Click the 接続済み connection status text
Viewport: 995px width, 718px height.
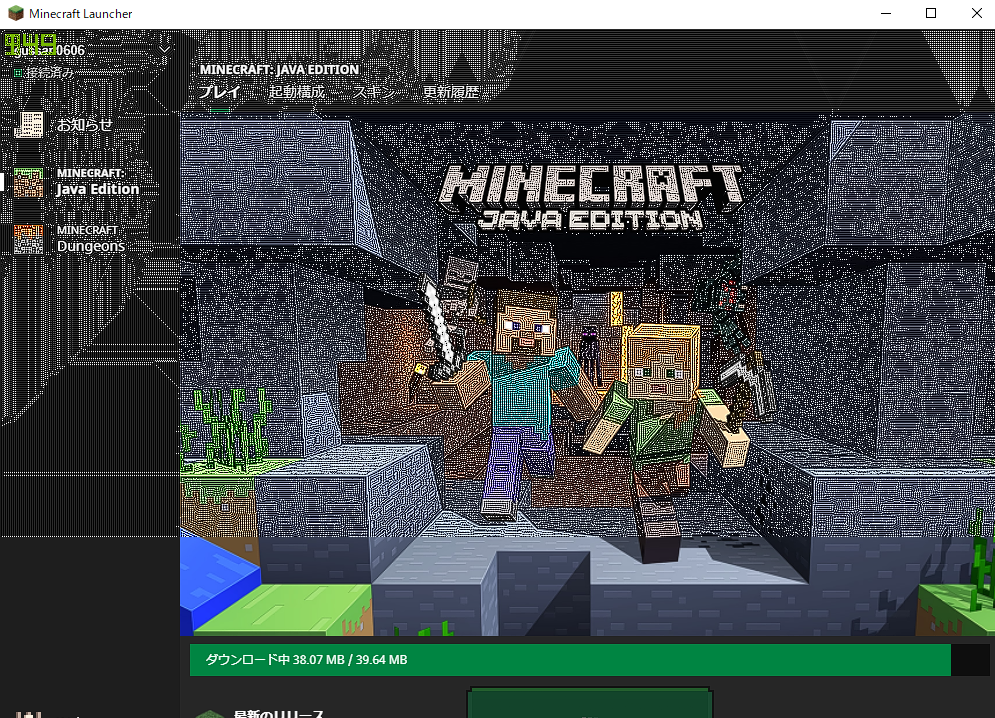click(49, 73)
